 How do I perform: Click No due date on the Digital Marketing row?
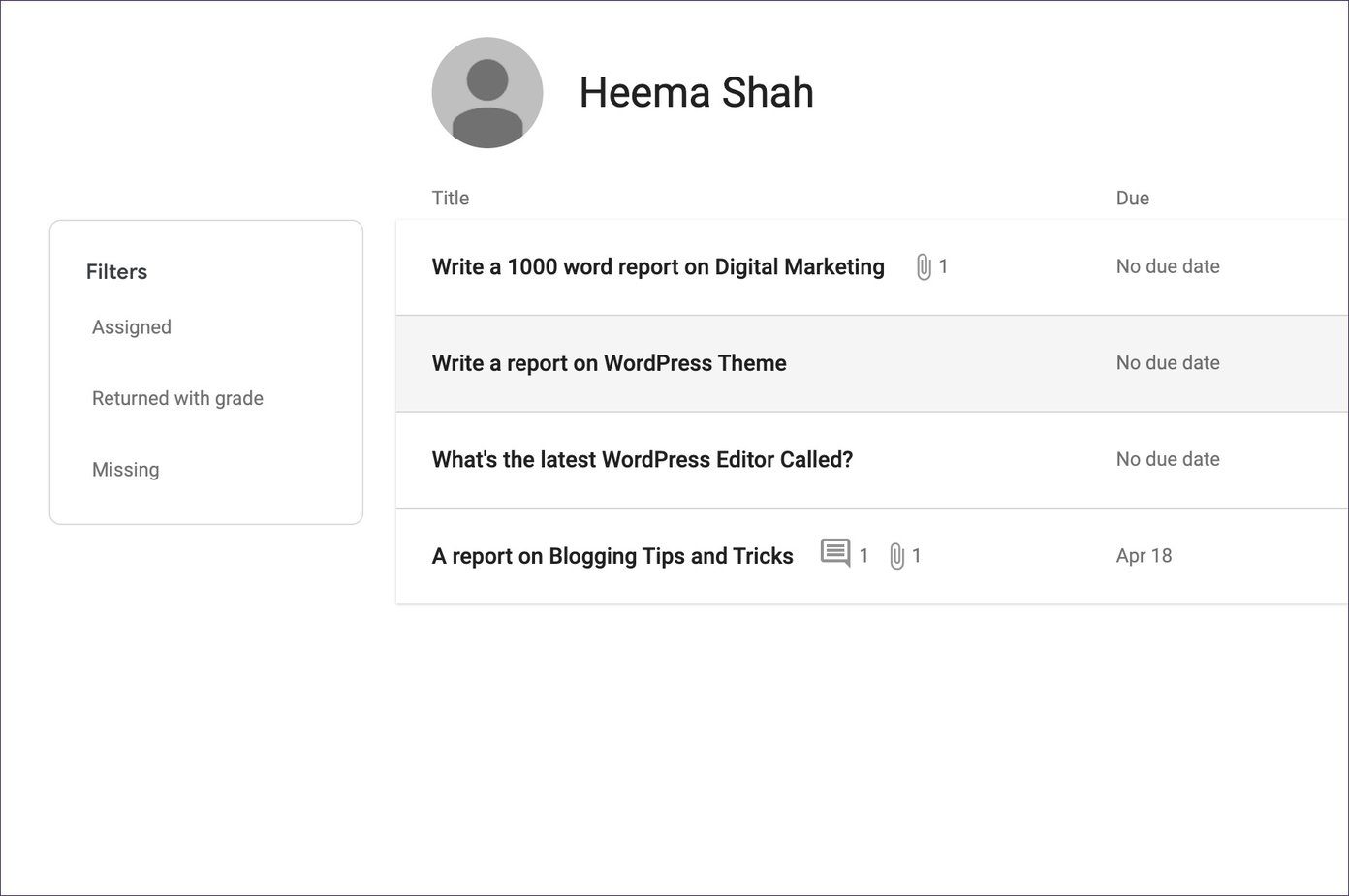tap(1168, 266)
